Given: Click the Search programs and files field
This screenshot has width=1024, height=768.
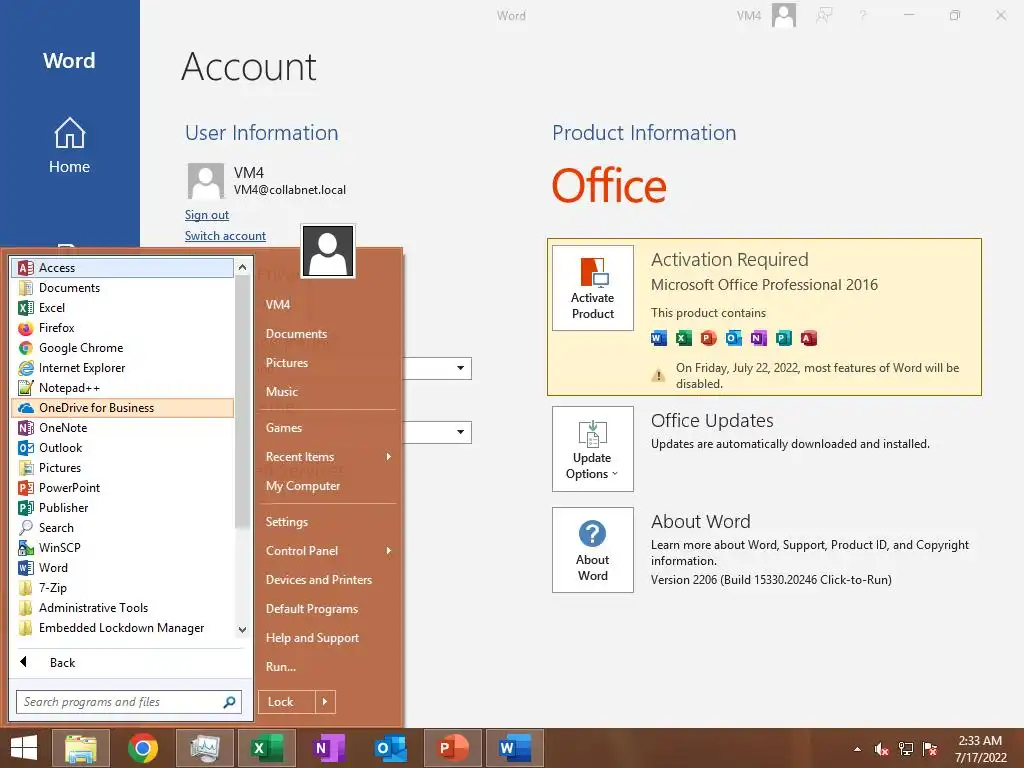Looking at the screenshot, I should click(x=129, y=702).
